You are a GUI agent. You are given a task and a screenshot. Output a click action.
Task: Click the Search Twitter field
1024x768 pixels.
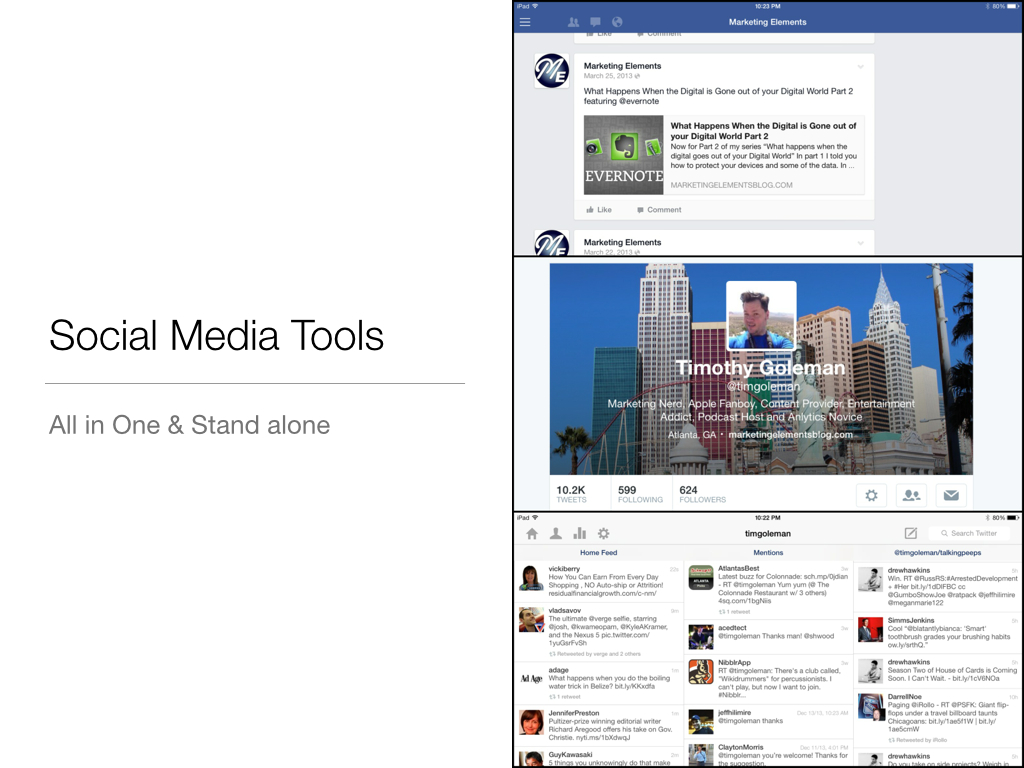(x=973, y=534)
